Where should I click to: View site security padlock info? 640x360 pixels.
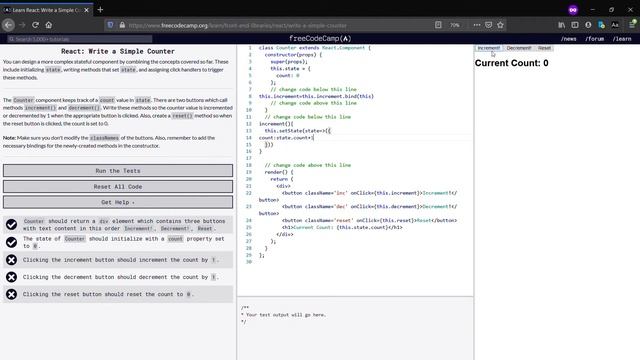click(x=122, y=25)
